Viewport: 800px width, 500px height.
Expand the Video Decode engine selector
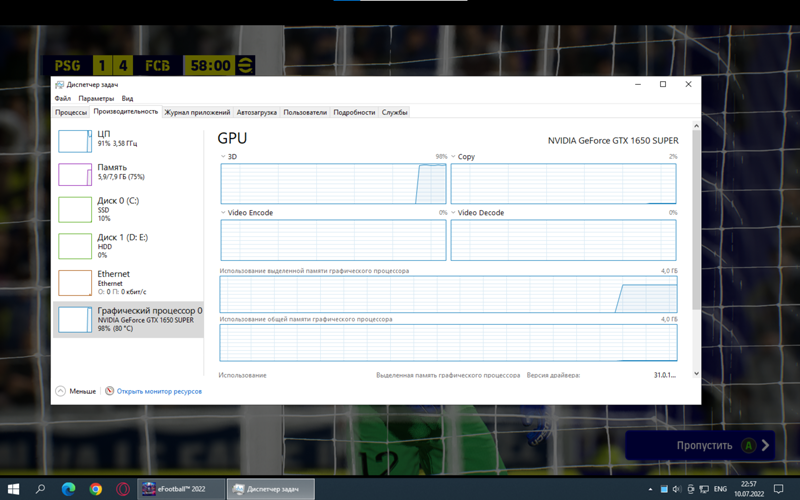(x=454, y=213)
